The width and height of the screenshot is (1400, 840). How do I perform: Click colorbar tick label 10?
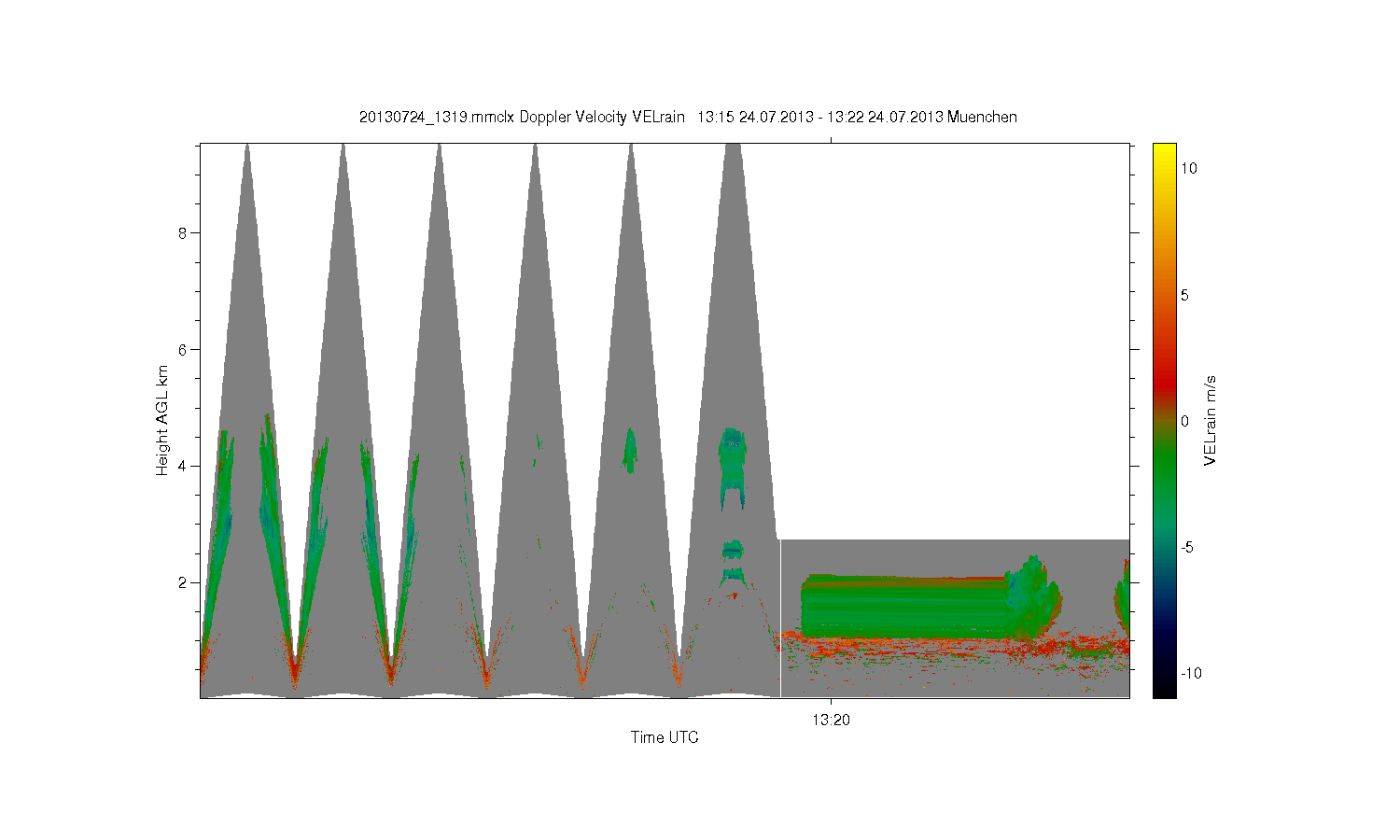tap(1188, 168)
